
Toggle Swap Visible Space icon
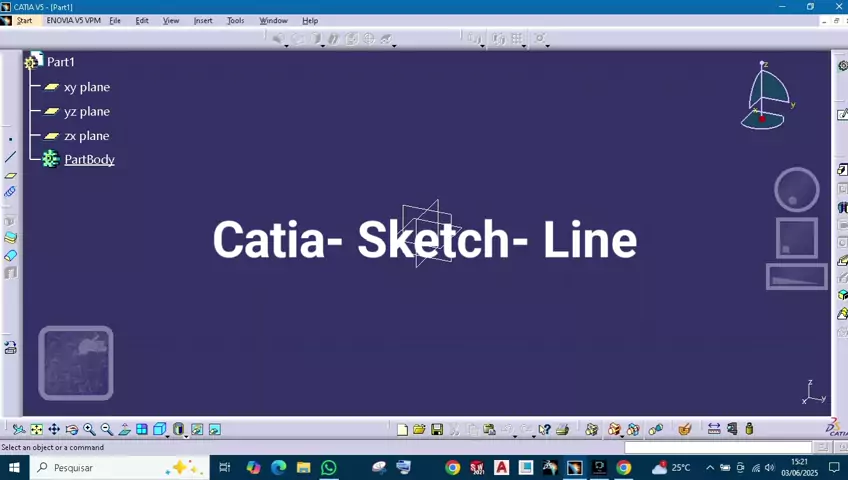214,429
